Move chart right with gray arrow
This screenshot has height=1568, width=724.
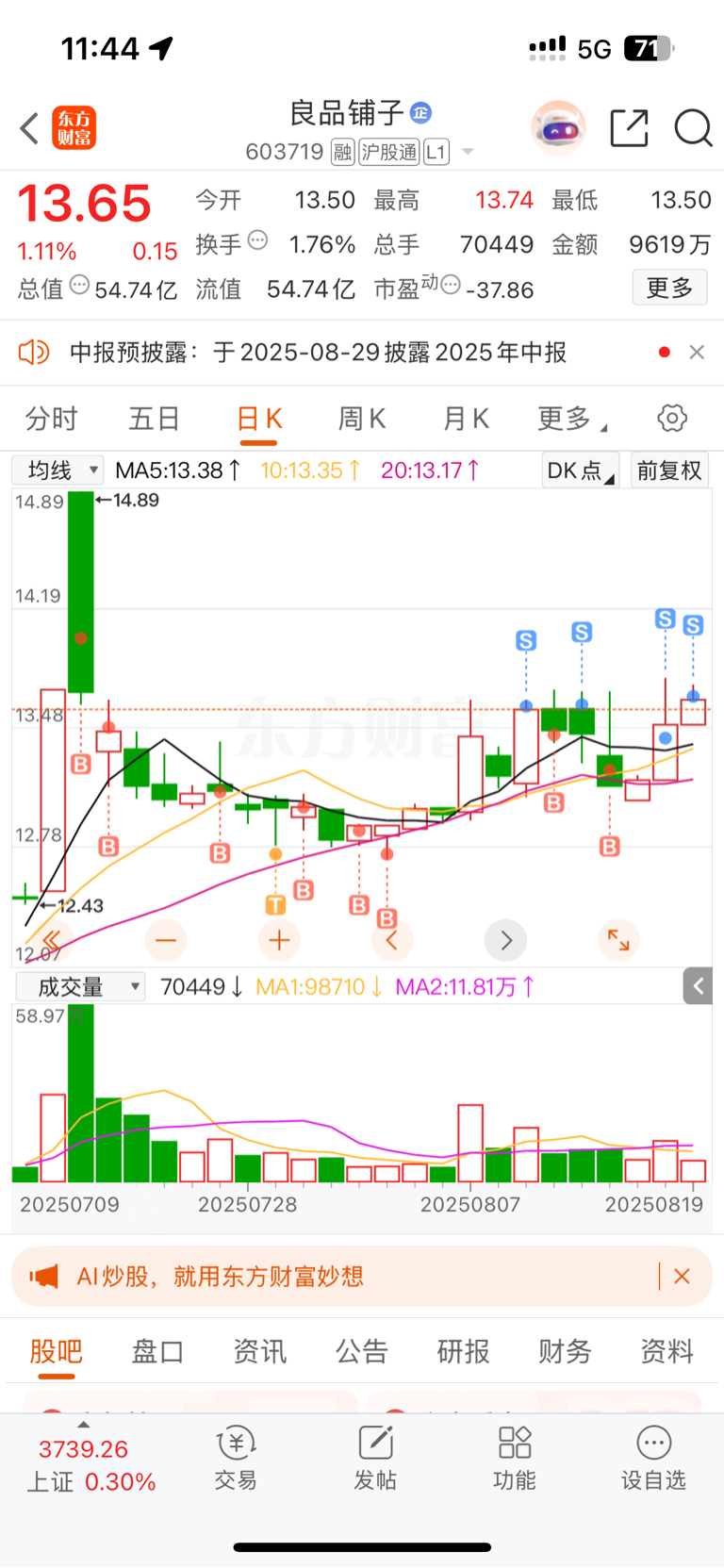[505, 940]
